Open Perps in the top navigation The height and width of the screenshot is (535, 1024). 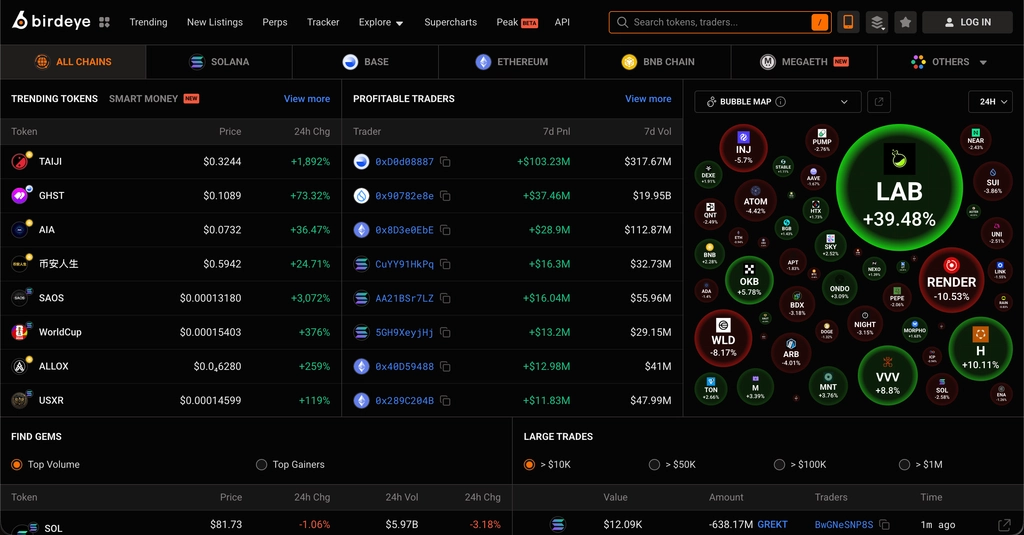pos(275,22)
